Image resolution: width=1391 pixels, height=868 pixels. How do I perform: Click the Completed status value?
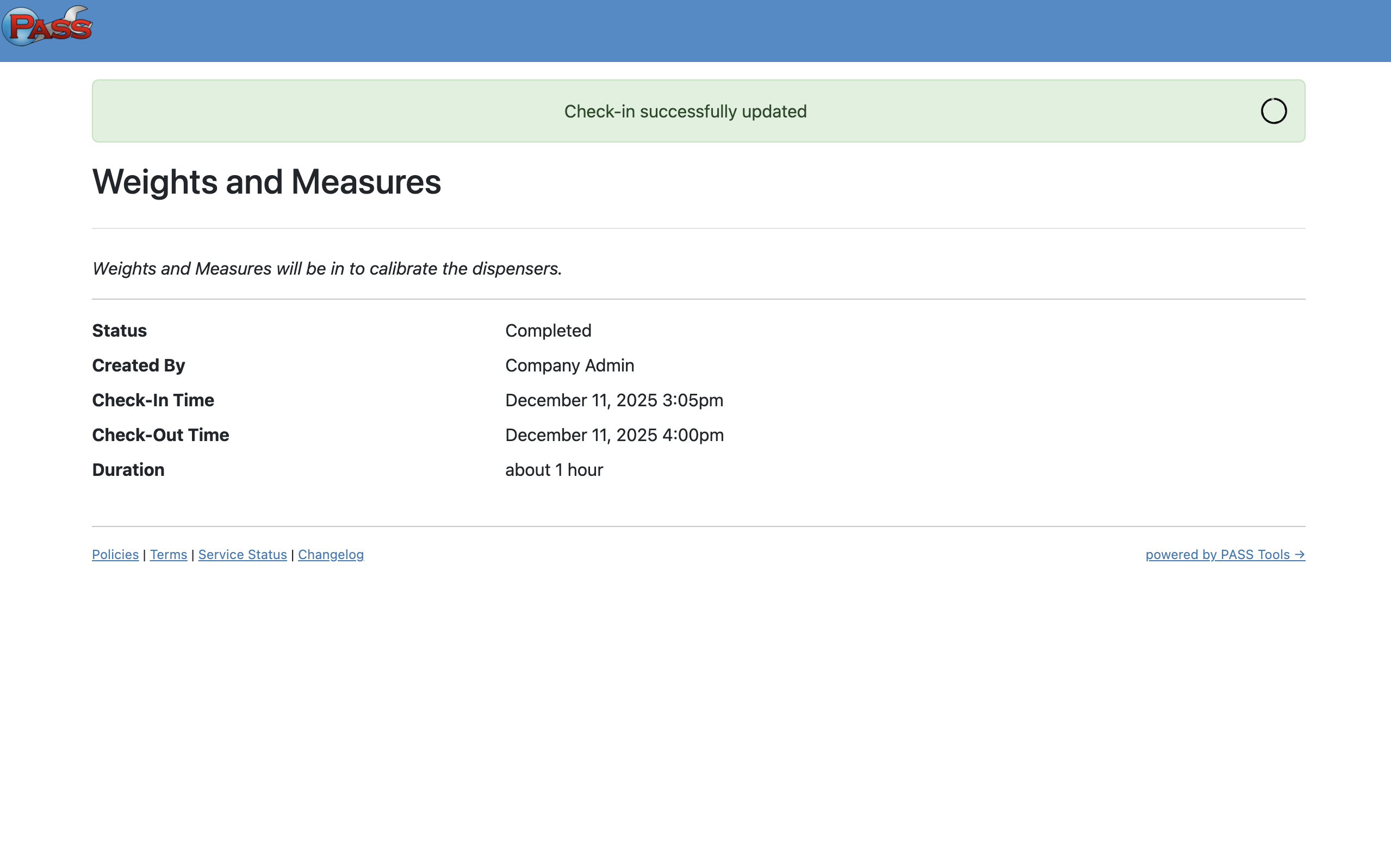[548, 331]
